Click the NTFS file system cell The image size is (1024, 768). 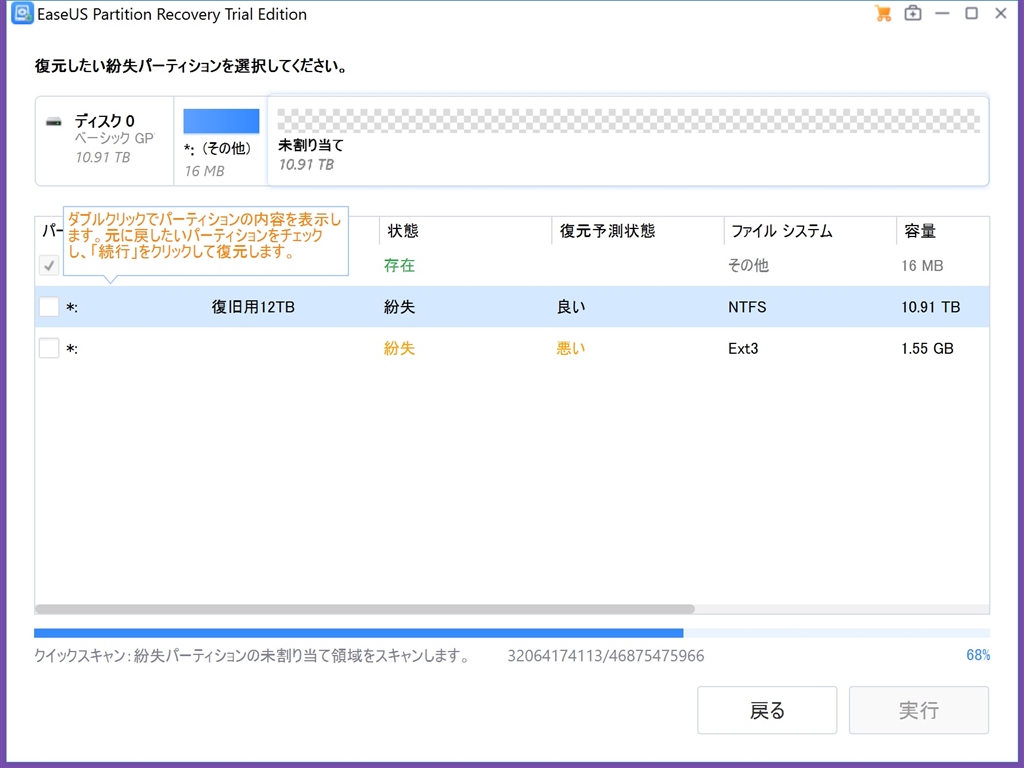[x=747, y=307]
